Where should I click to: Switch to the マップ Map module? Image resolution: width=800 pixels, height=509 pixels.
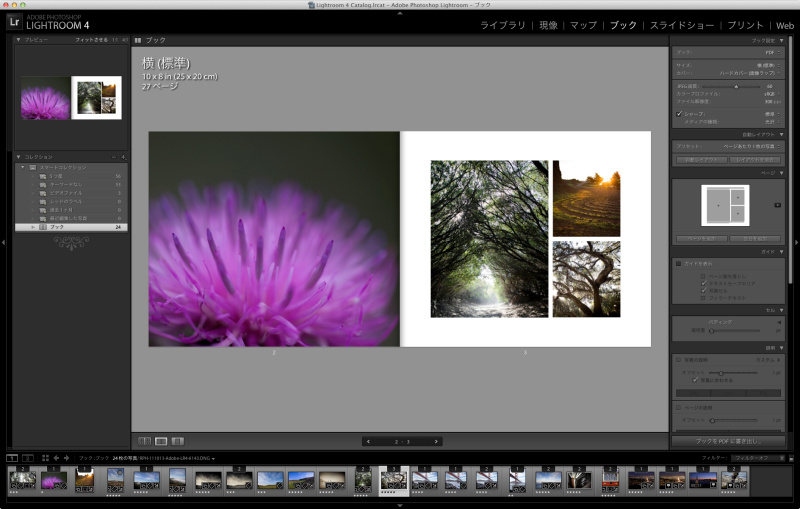point(583,25)
